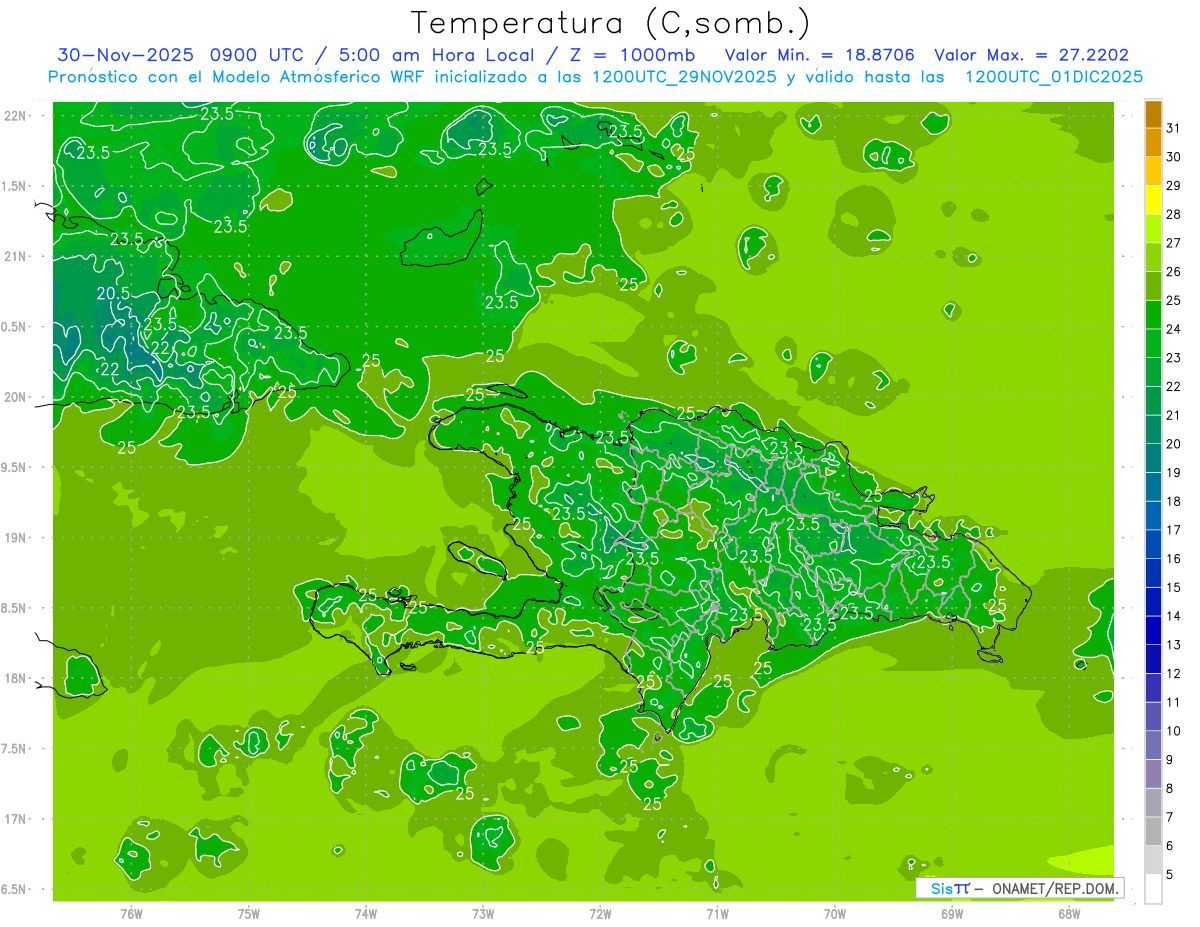The width and height of the screenshot is (1200, 927).
Task: Click the "SisTT – ONAMET/REP.DOM." credit label
Action: pos(1021,888)
